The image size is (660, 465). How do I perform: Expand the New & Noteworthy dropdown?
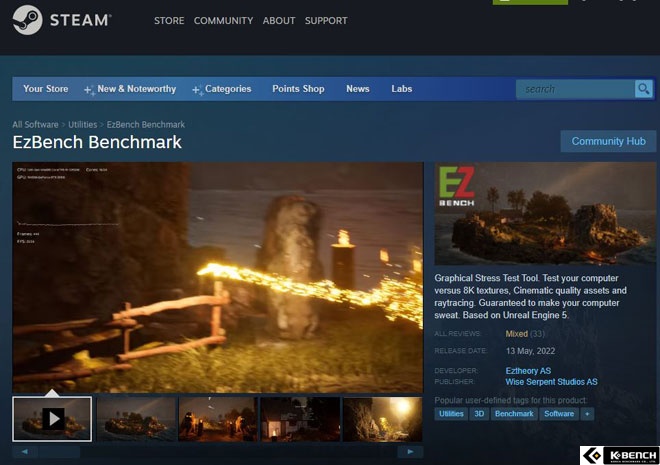(x=130, y=89)
